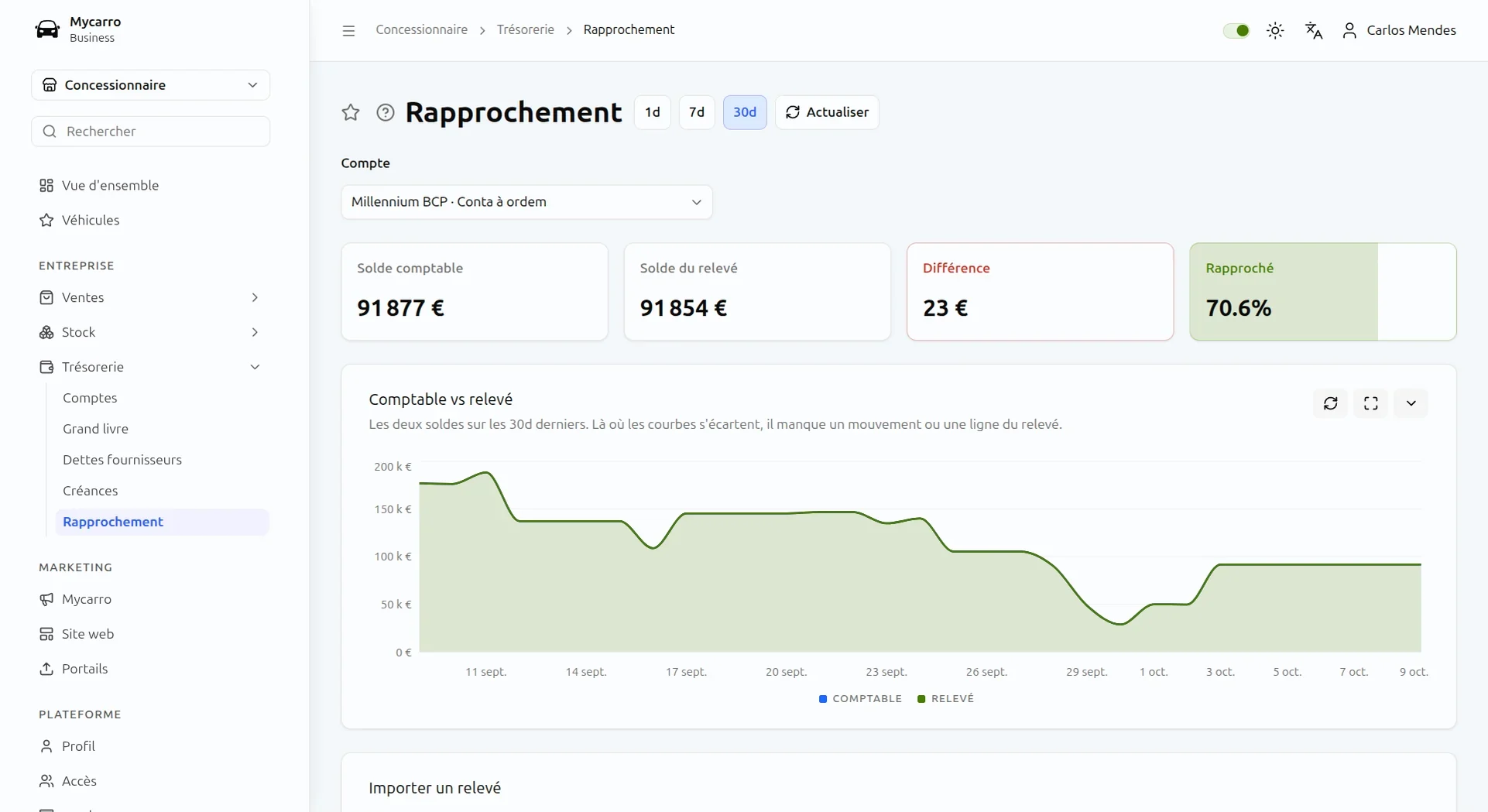This screenshot has width=1488, height=812.
Task: Click the Actualiser button
Action: coord(827,112)
